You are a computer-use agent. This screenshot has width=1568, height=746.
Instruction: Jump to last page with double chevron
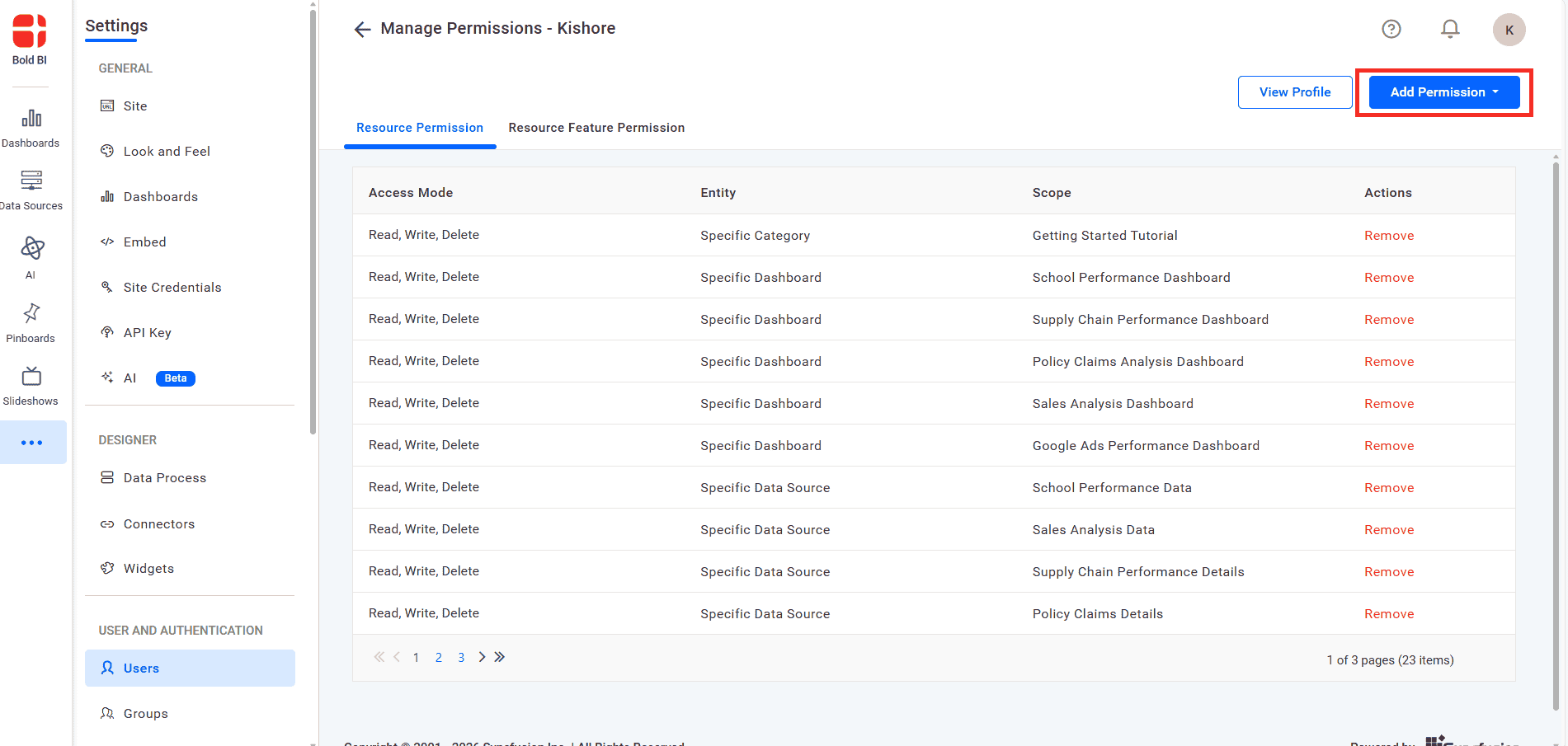pyautogui.click(x=500, y=657)
